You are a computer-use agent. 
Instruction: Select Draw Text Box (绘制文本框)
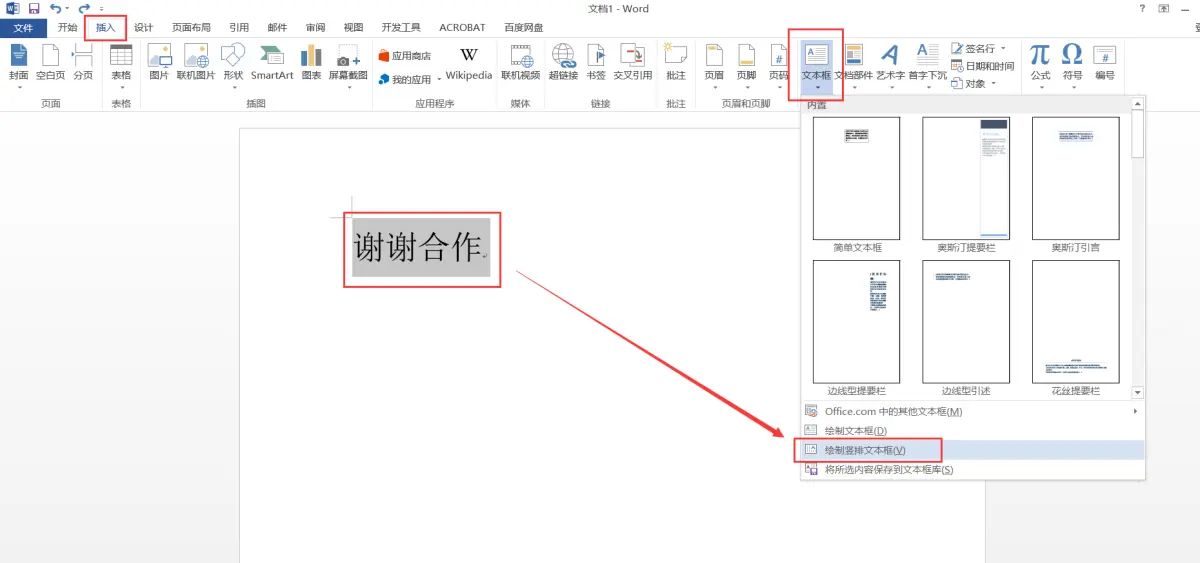click(x=972, y=430)
